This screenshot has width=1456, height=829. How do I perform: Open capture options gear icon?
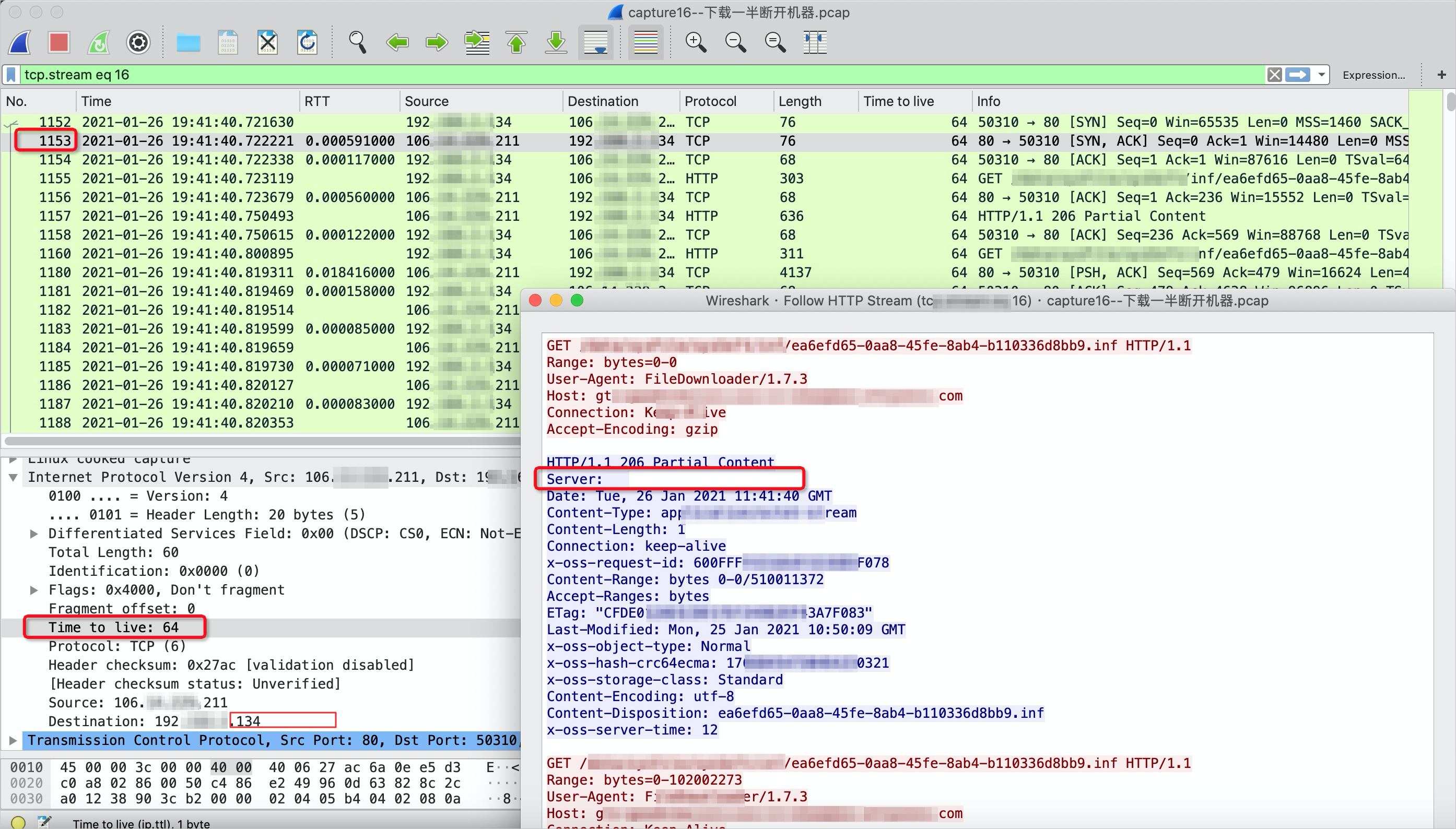click(138, 42)
